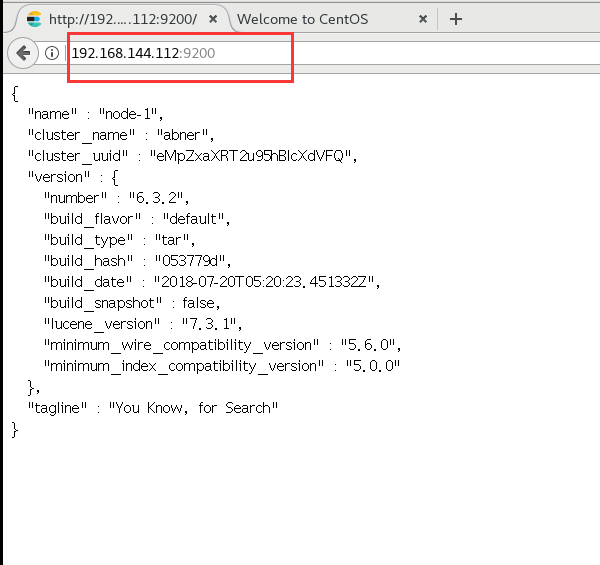
Task: Click the "tagline" key label
Action: (57, 408)
